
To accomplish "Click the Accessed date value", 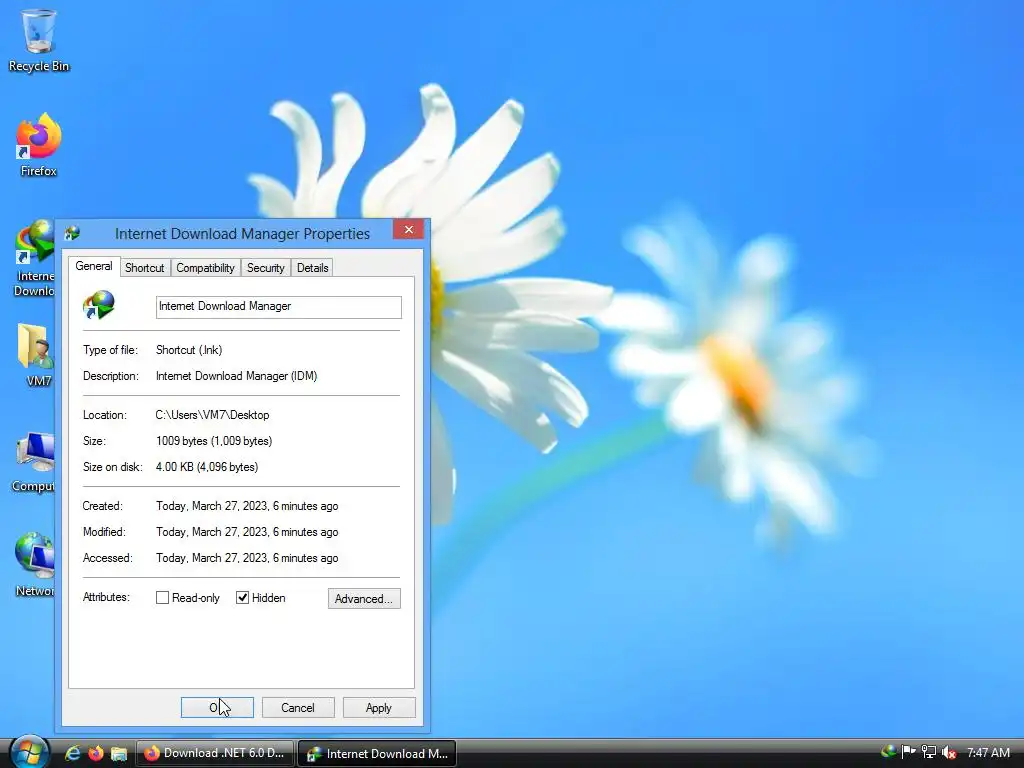I will tap(247, 558).
